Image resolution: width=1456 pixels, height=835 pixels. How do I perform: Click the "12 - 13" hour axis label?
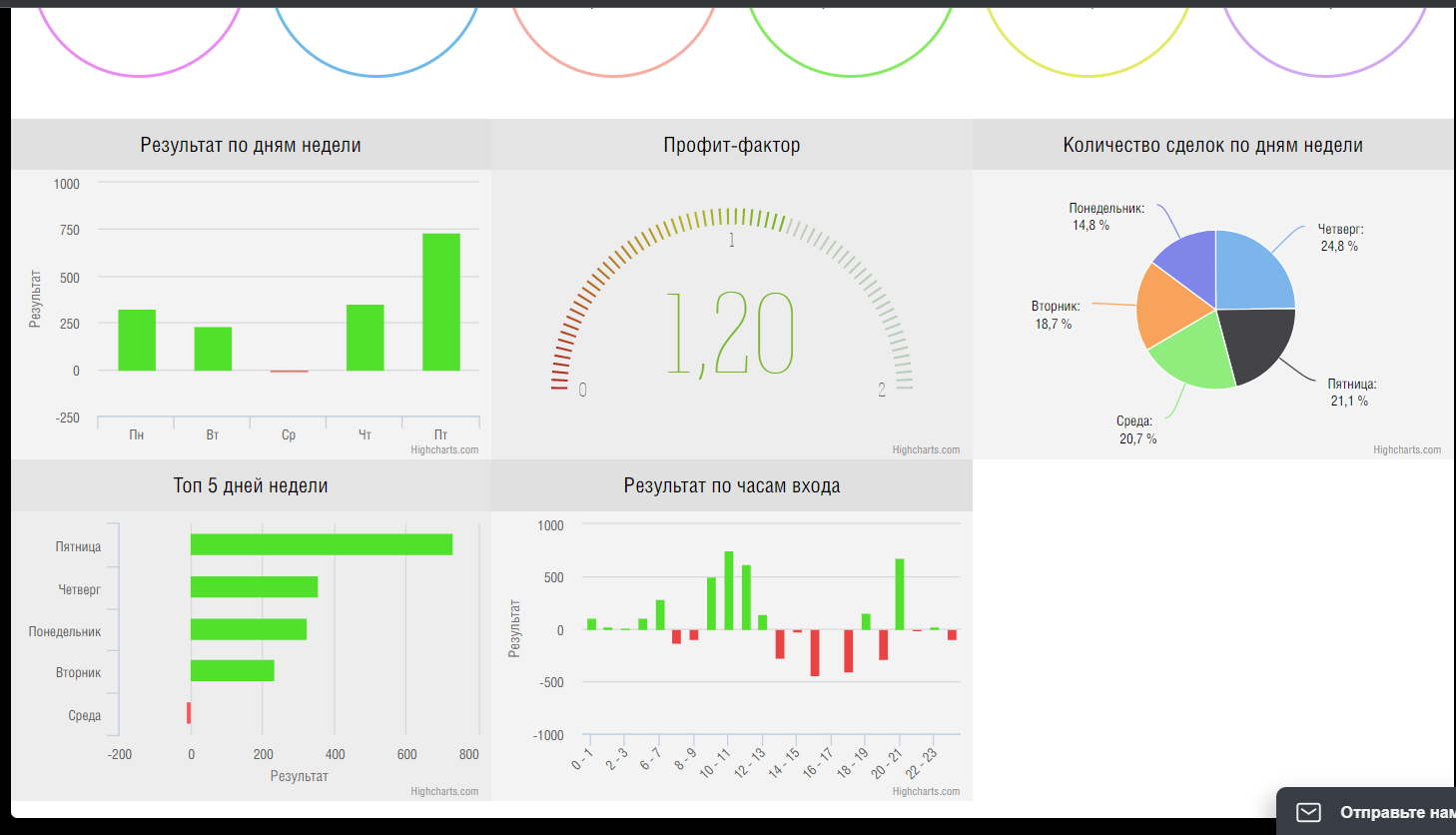point(749,762)
